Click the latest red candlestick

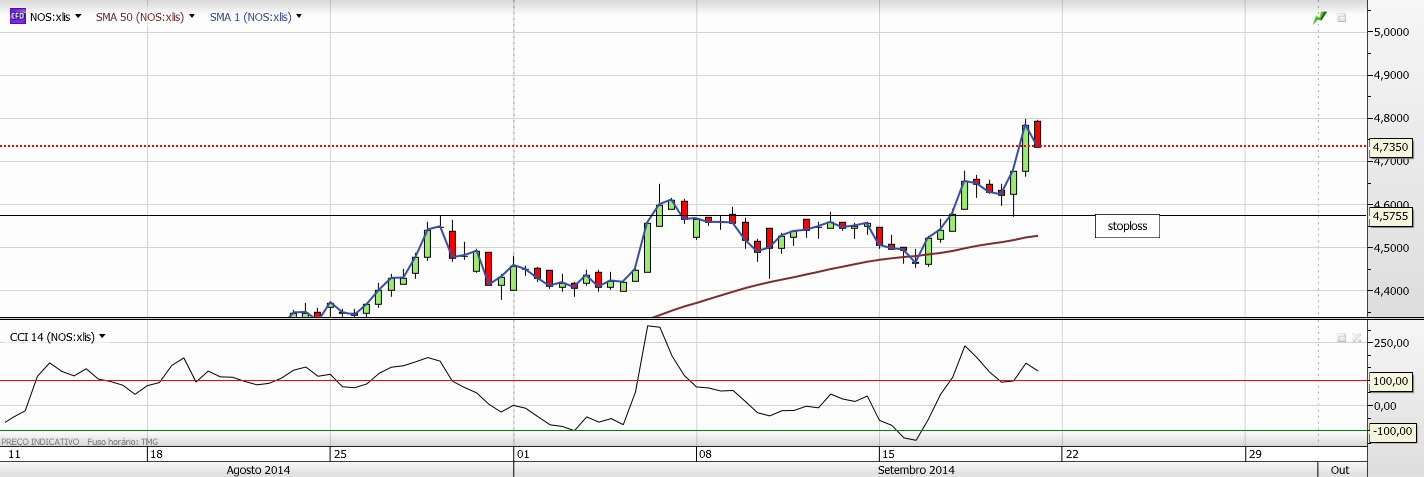[1038, 134]
